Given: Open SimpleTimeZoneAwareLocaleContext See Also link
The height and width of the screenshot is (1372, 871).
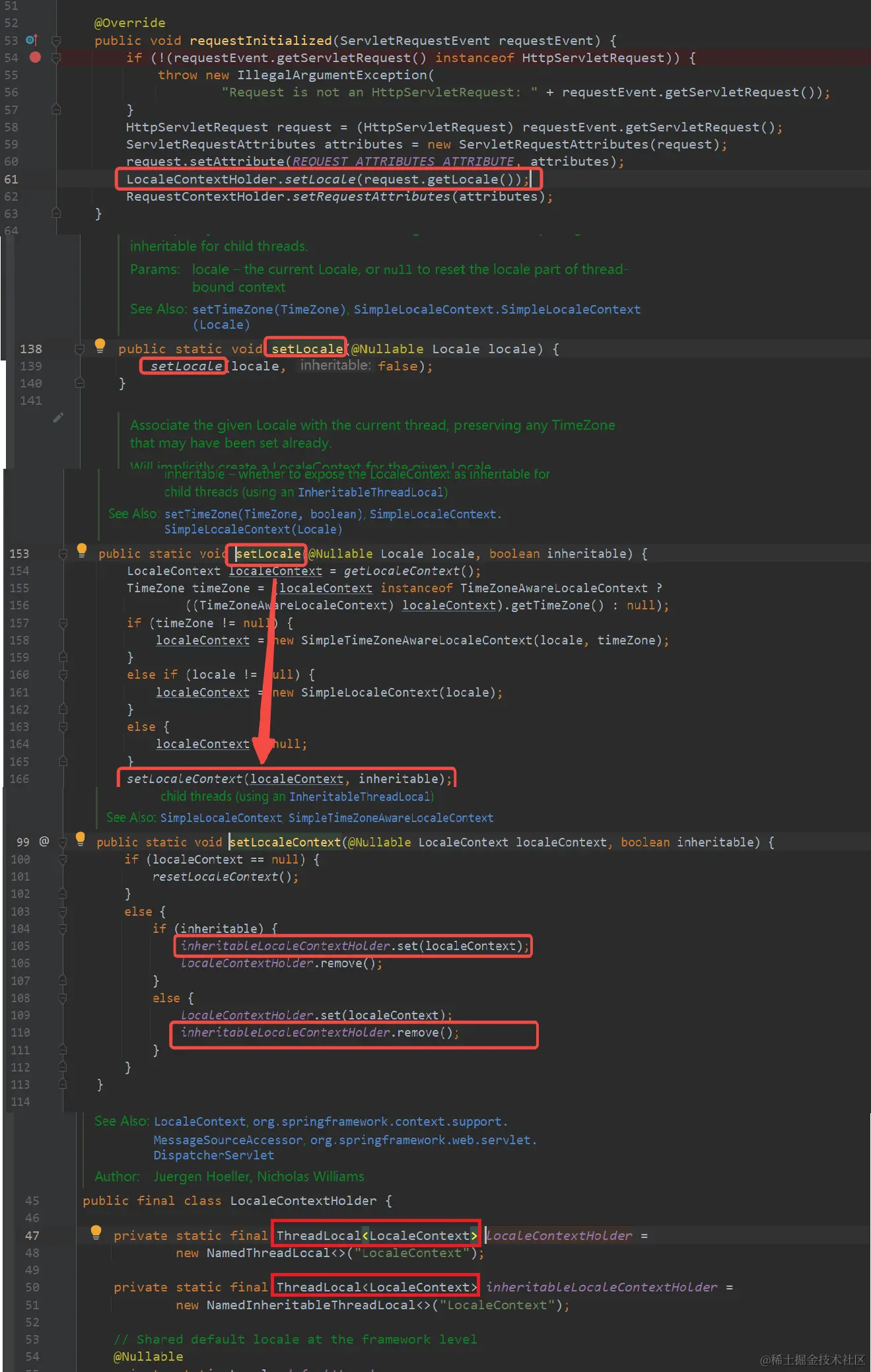Looking at the screenshot, I should click(x=391, y=817).
